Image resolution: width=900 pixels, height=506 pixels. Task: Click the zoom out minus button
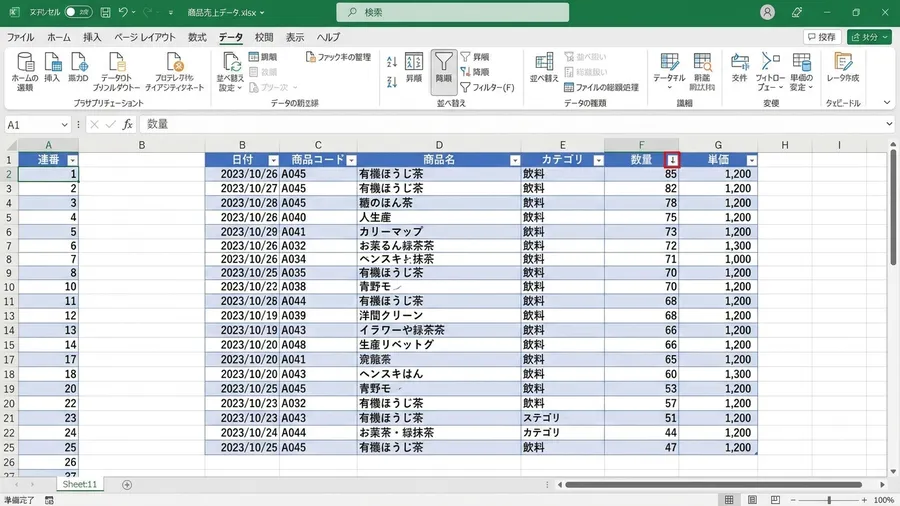(x=793, y=500)
